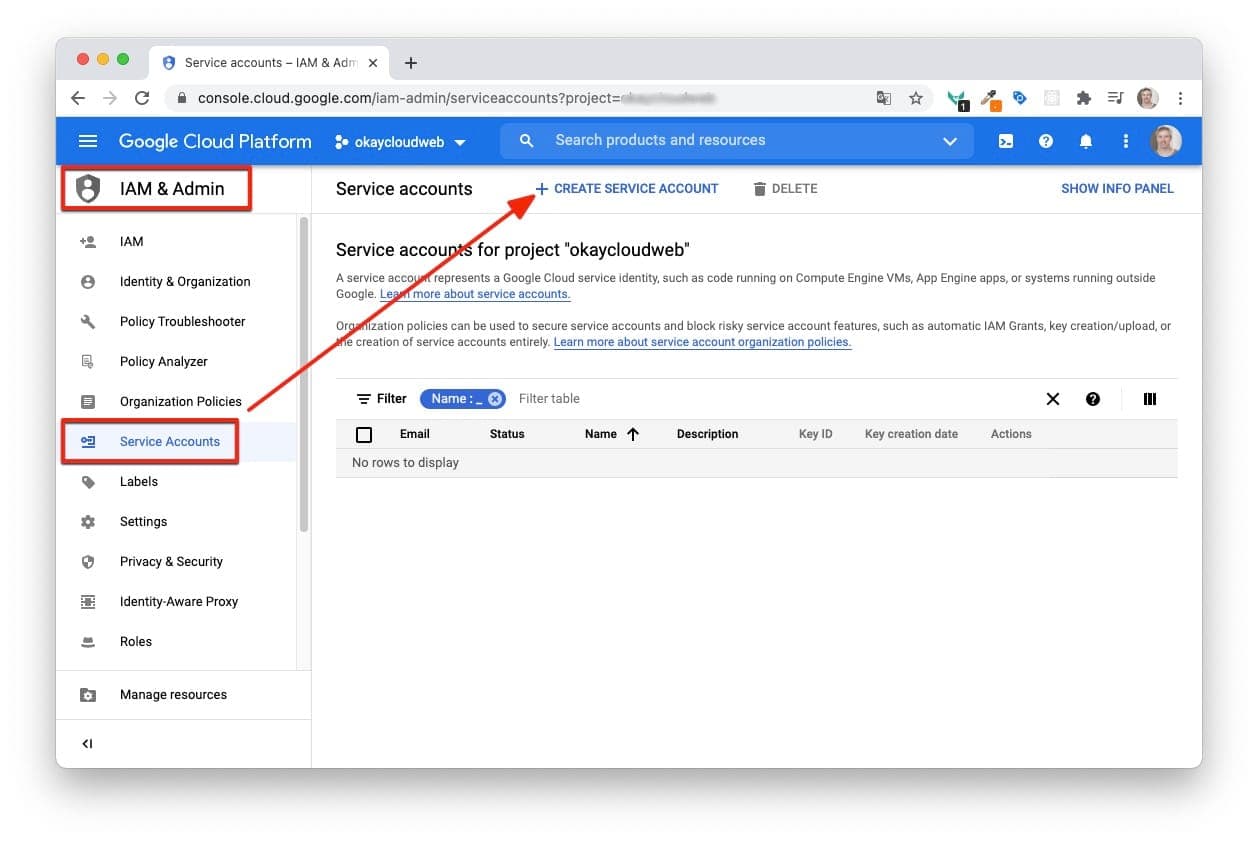Open the account avatar in blue header
Screen dimensions: 1258x842
(x=1166, y=141)
